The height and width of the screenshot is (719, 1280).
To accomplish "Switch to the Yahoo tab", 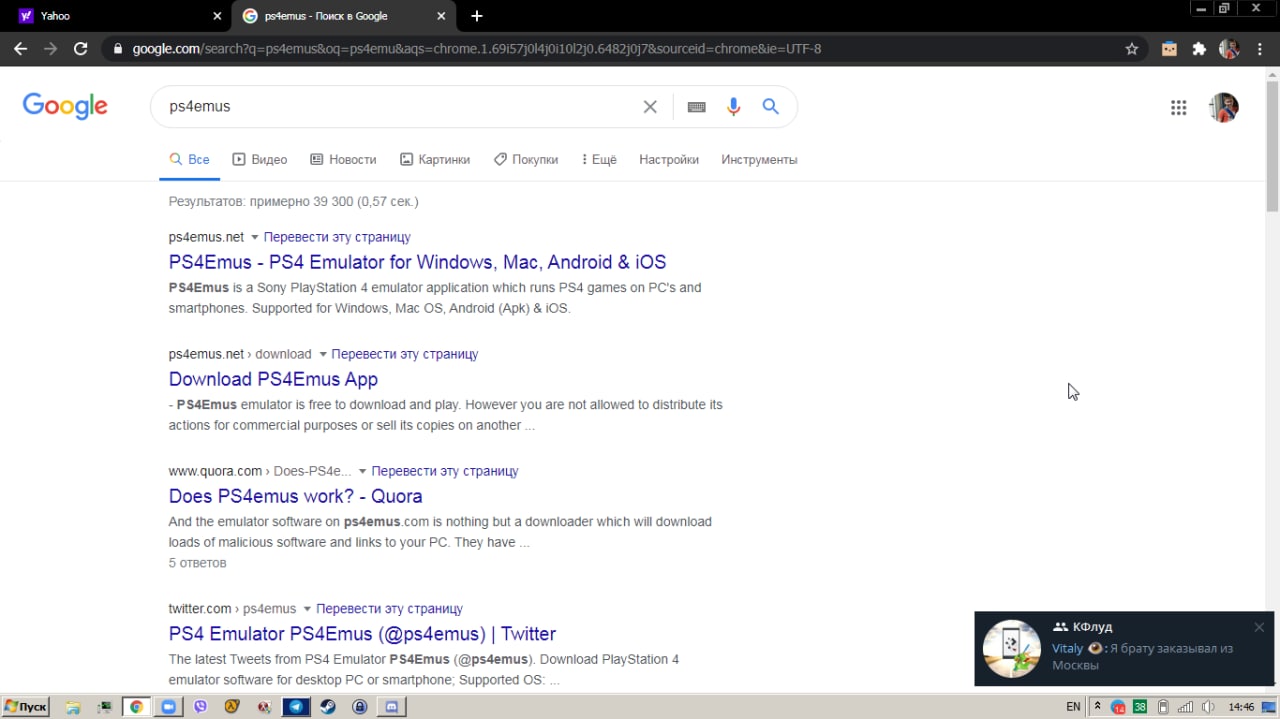I will tap(116, 16).
